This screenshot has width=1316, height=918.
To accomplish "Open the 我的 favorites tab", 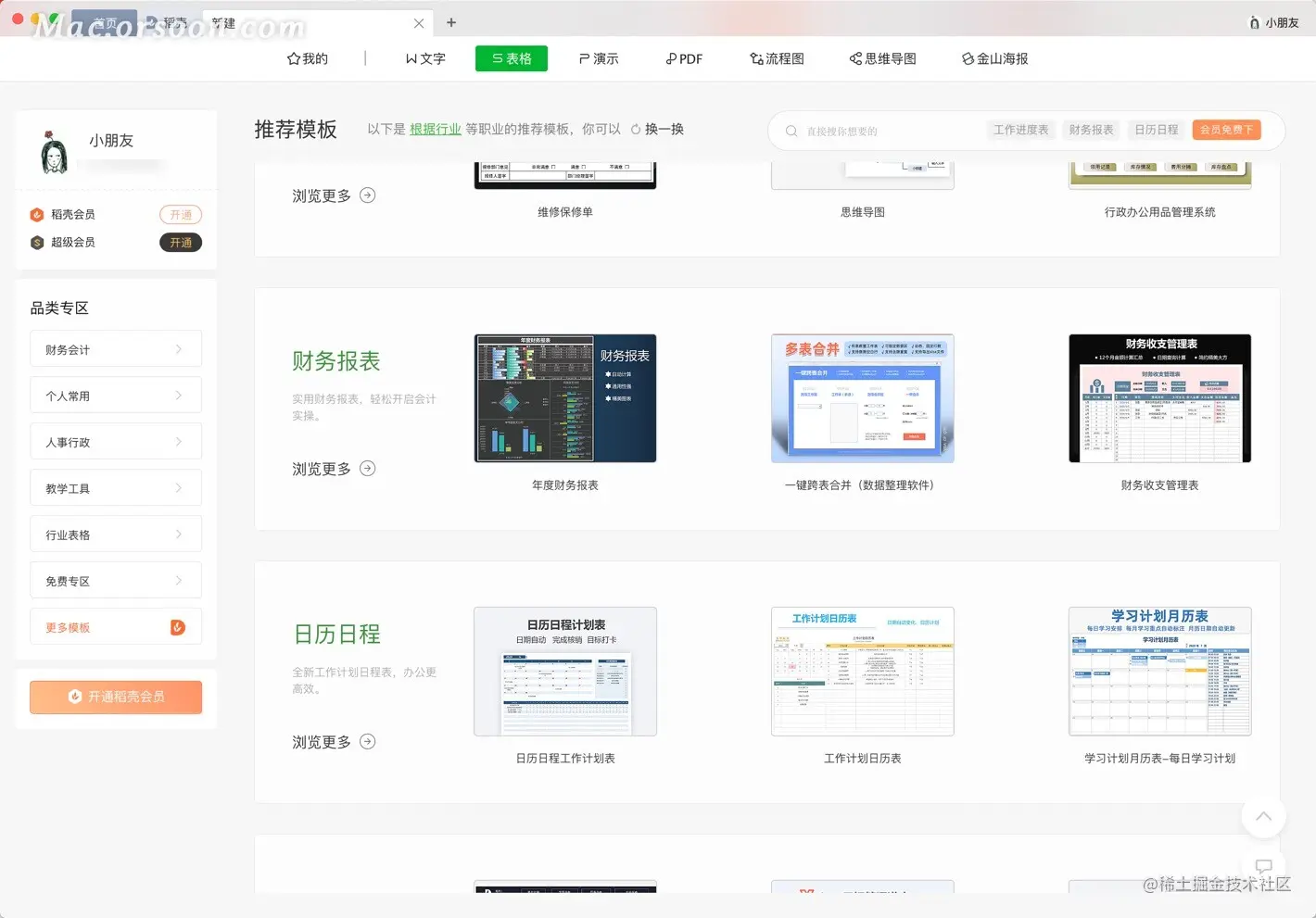I will point(307,58).
